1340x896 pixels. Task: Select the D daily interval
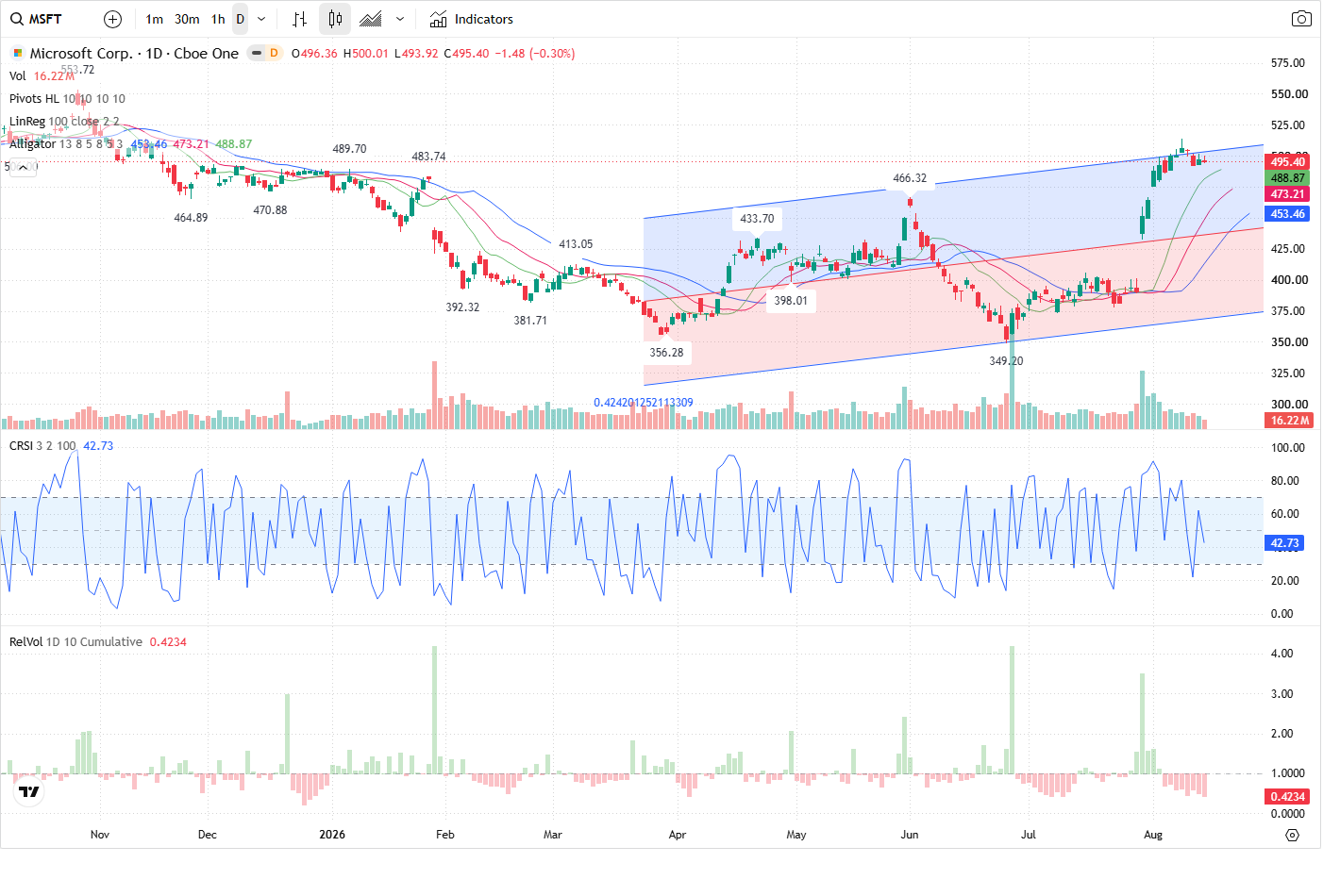click(241, 19)
